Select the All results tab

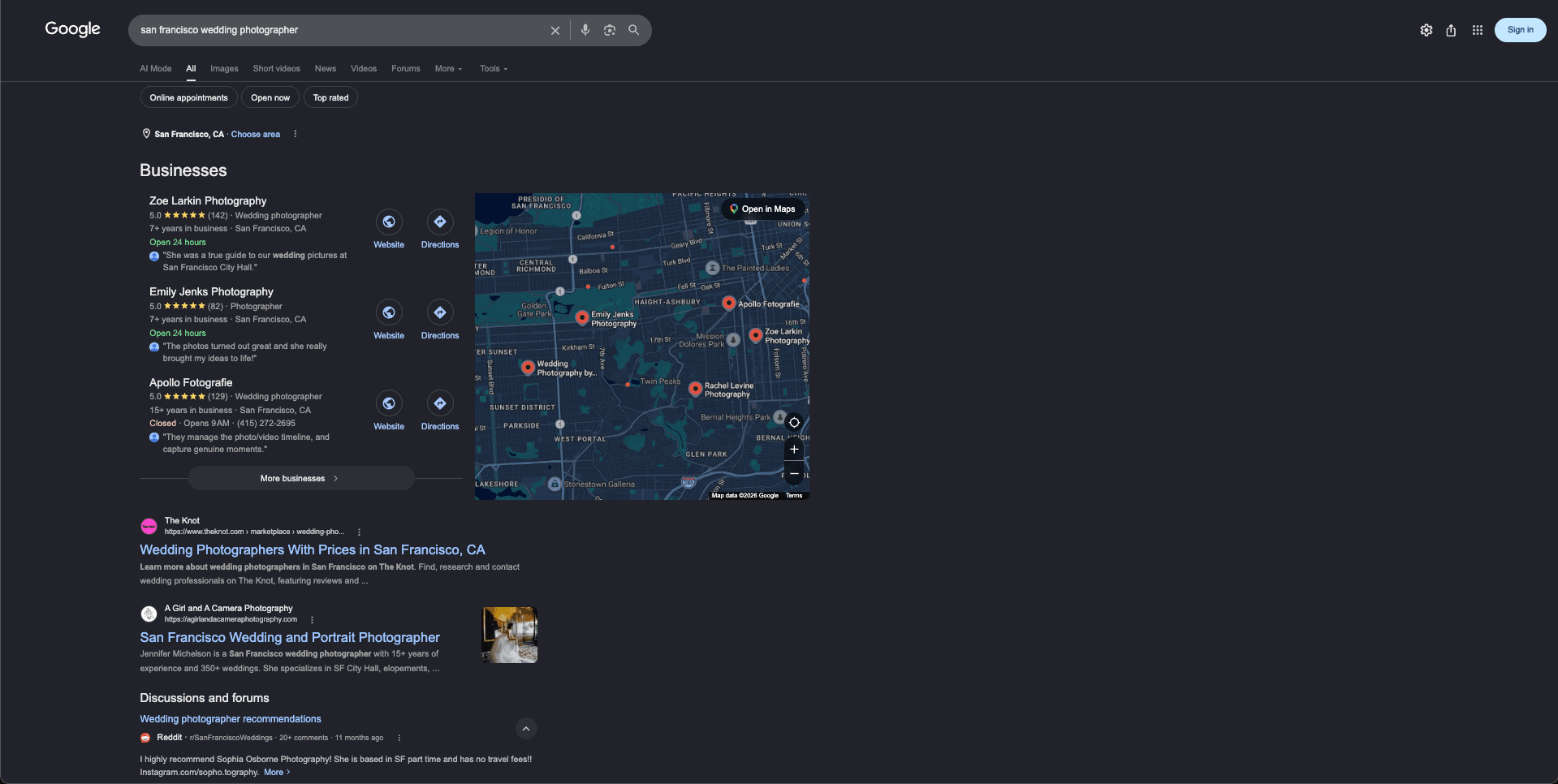191,69
